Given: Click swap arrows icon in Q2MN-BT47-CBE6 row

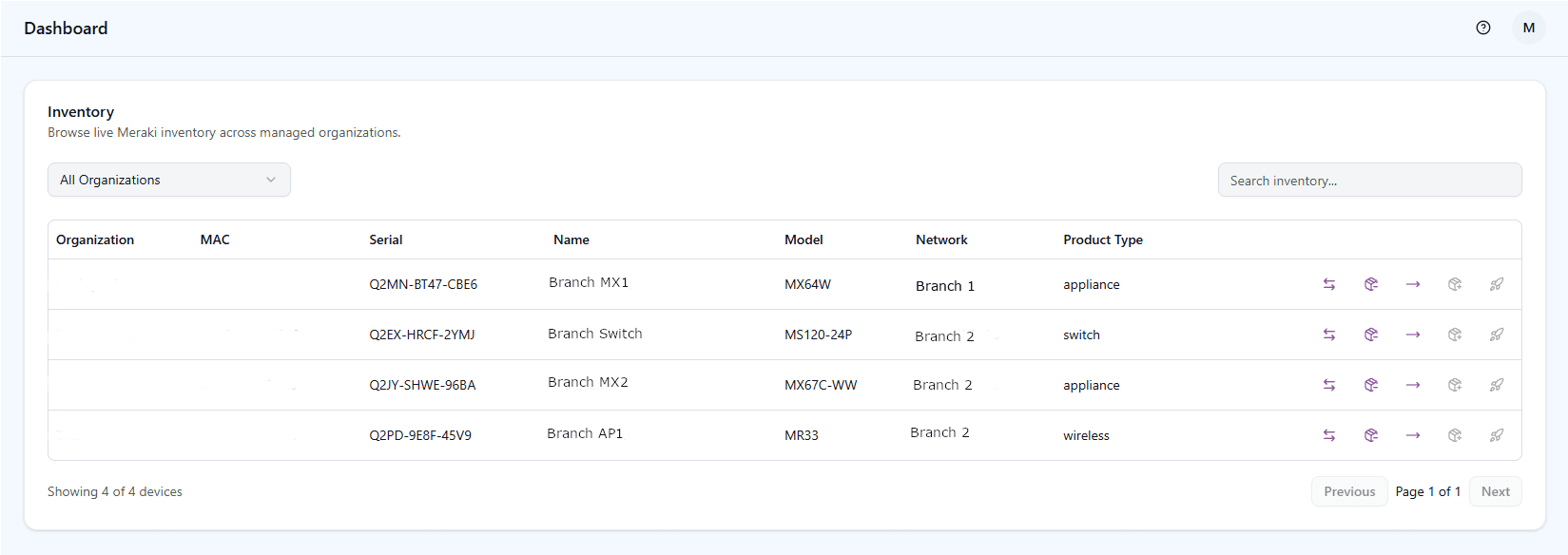Looking at the screenshot, I should (x=1329, y=284).
